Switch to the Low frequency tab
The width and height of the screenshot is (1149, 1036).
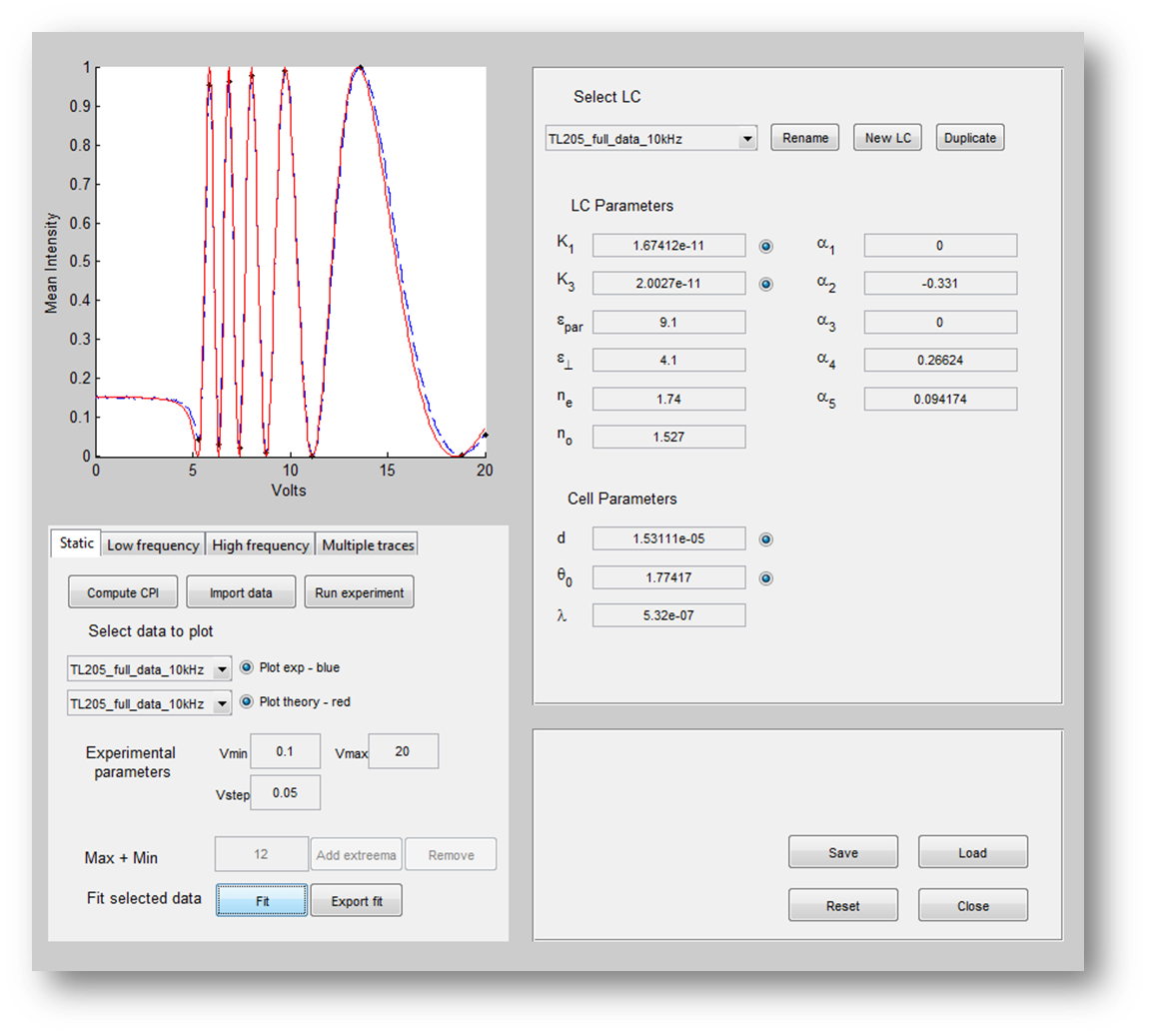[x=153, y=545]
